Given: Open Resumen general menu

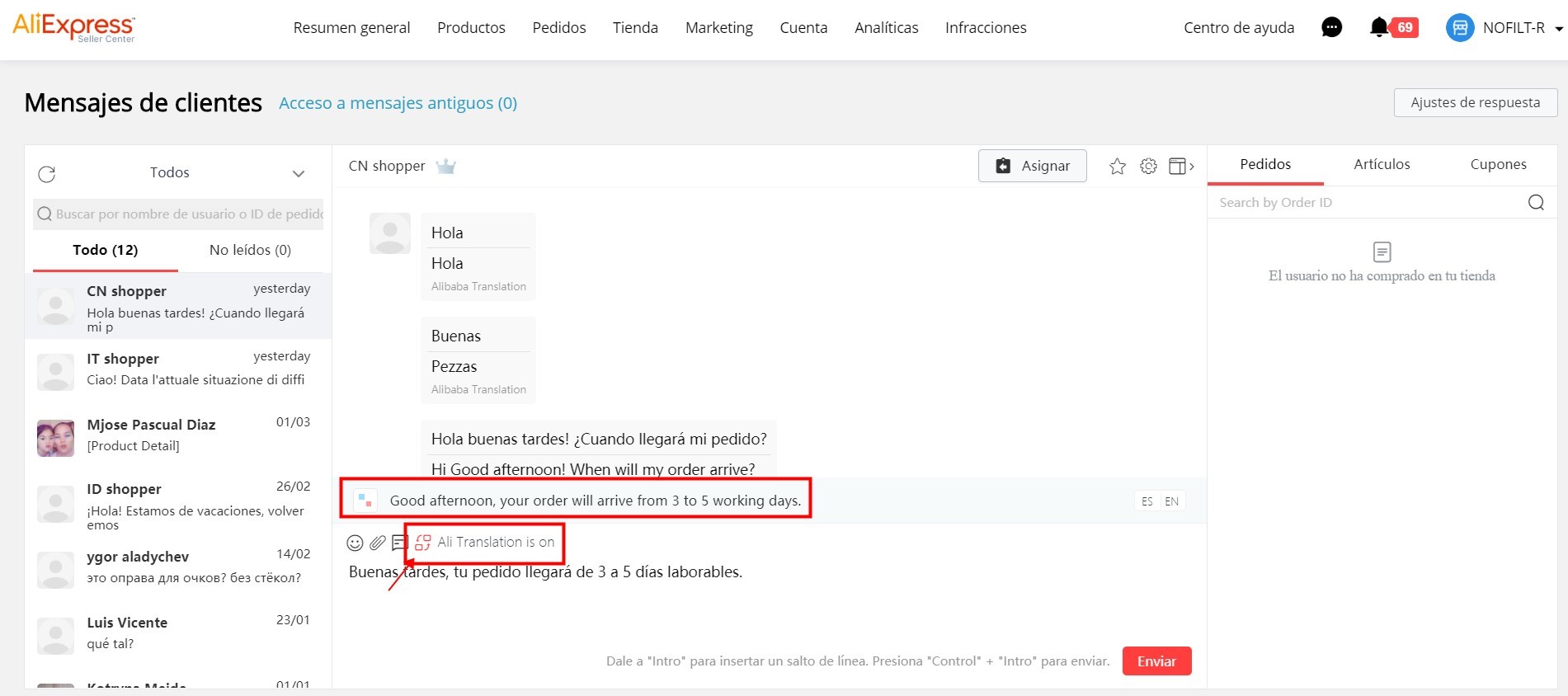Looking at the screenshot, I should (x=351, y=27).
